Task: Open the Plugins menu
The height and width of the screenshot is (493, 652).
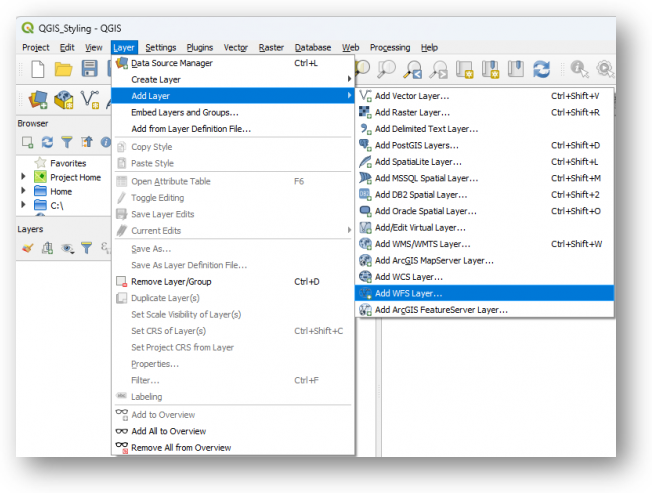Action: pos(200,47)
